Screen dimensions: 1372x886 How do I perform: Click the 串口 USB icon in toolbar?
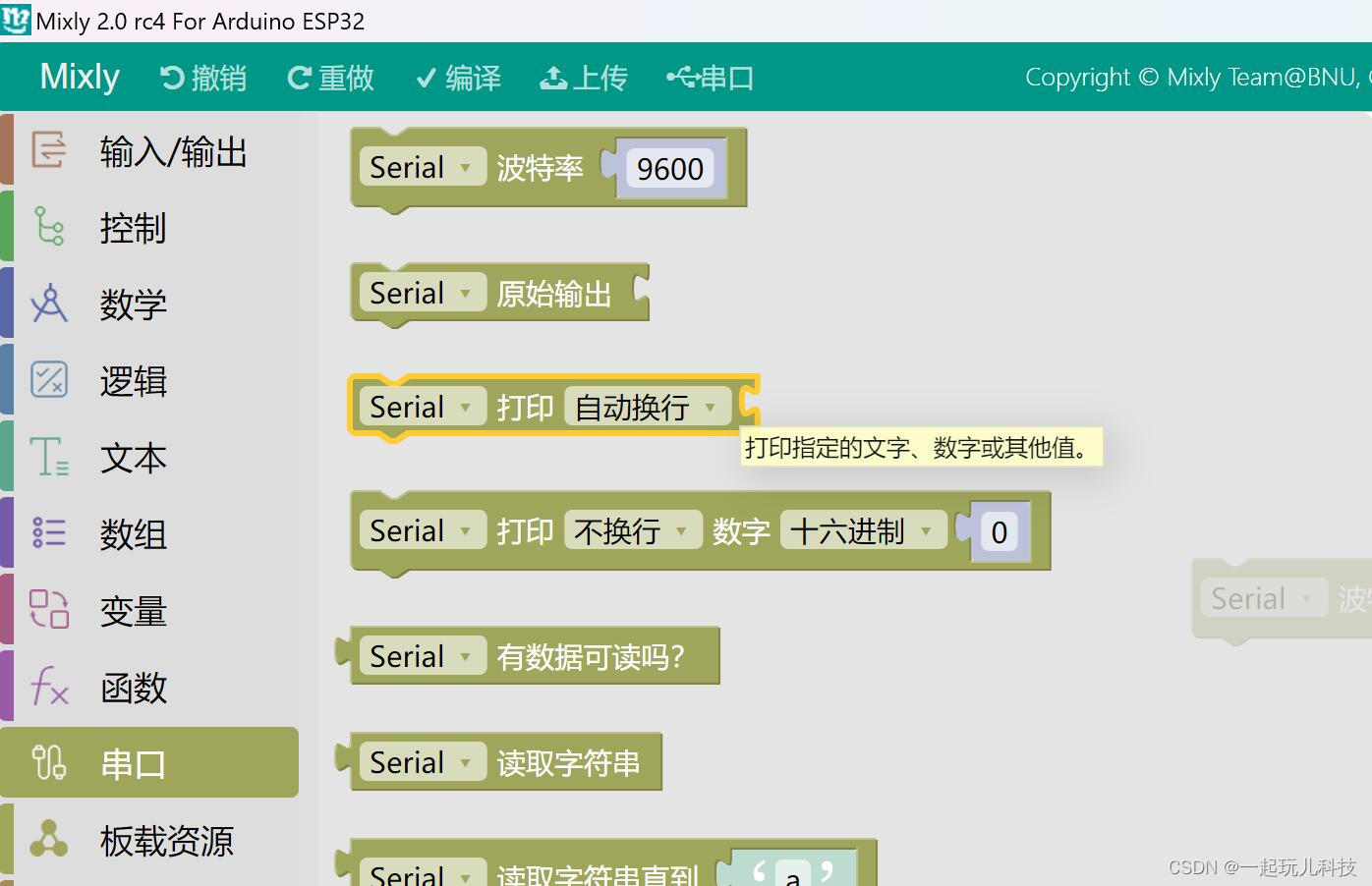coord(682,77)
